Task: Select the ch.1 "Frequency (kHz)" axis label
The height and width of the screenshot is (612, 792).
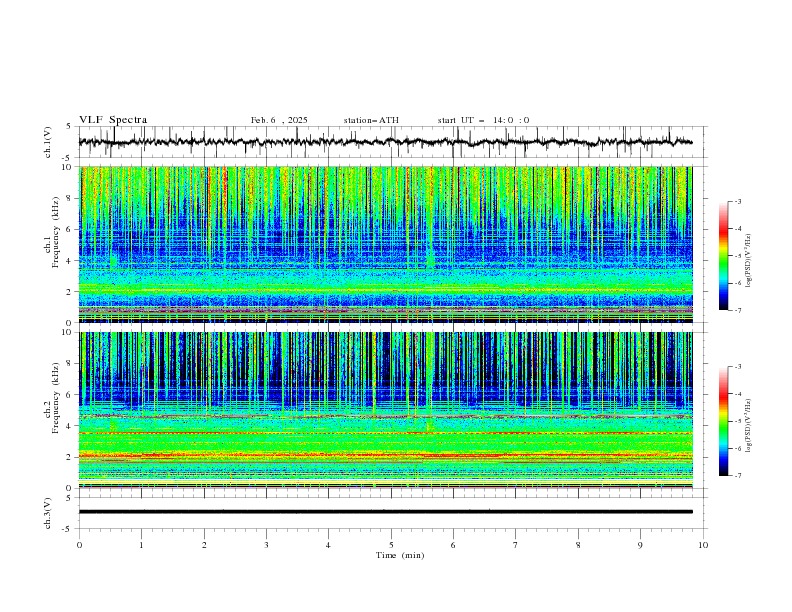Action: [x=56, y=232]
